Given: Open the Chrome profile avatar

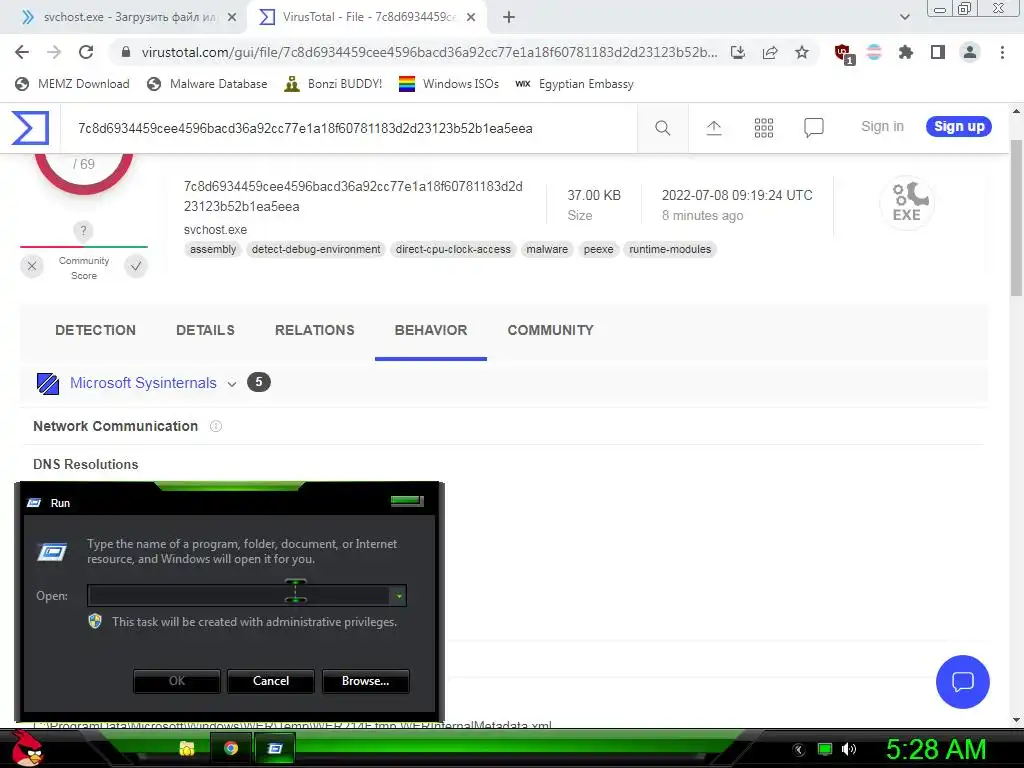Looking at the screenshot, I should (x=970, y=52).
